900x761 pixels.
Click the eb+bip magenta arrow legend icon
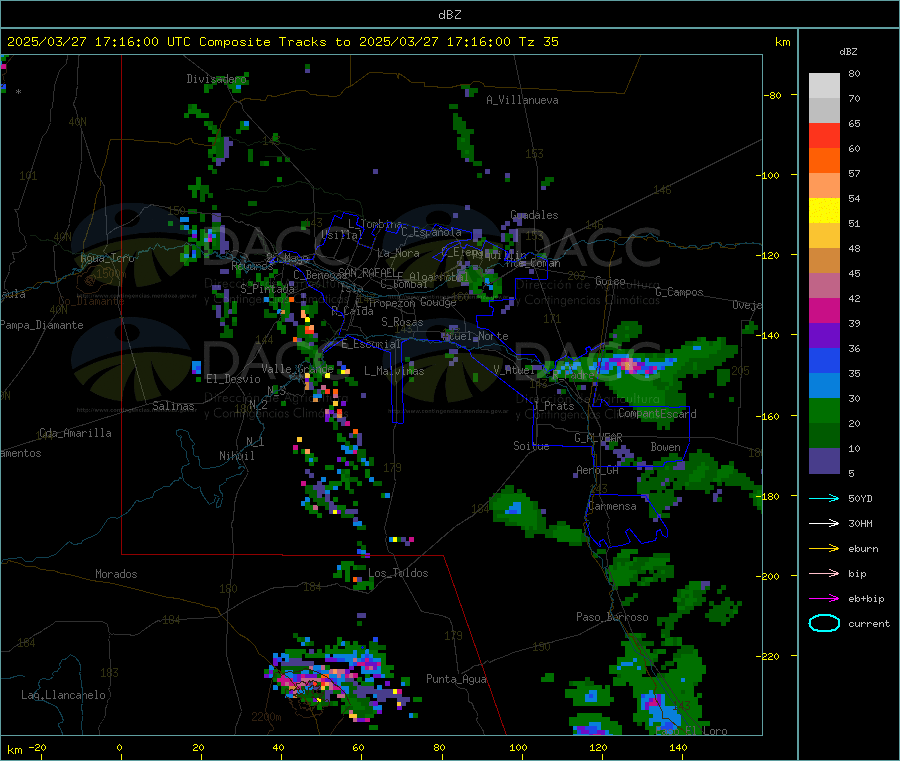click(824, 599)
